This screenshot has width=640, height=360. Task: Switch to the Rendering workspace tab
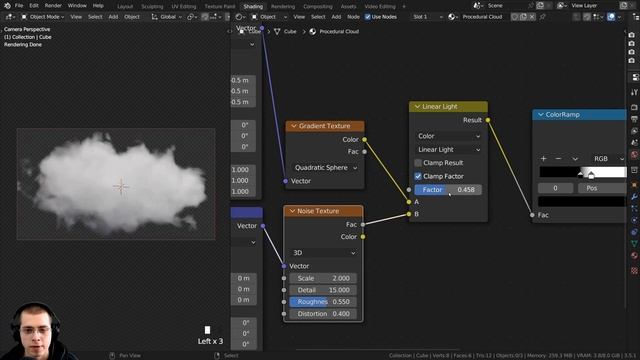[x=283, y=7]
